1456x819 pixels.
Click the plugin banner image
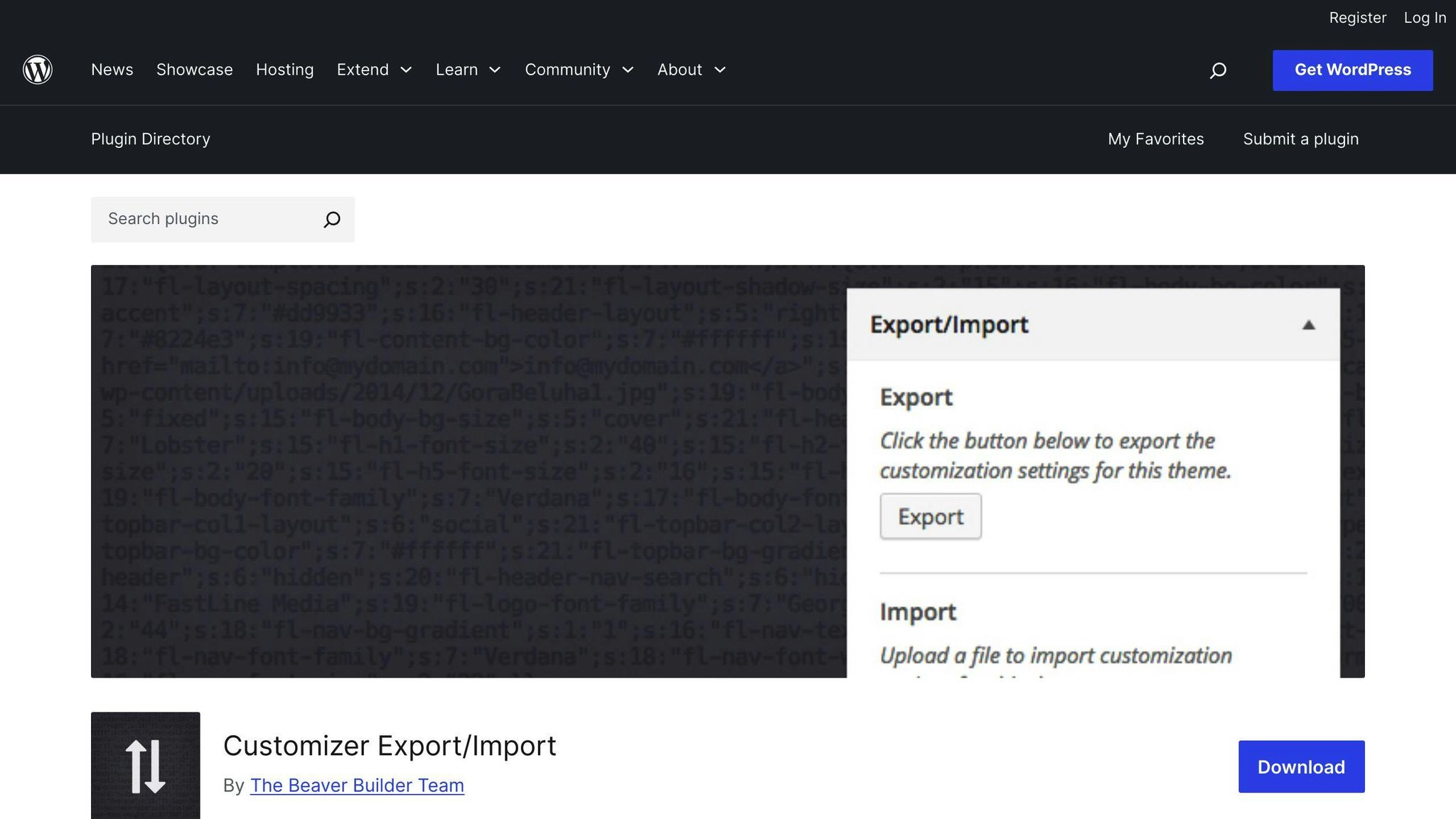click(x=728, y=471)
